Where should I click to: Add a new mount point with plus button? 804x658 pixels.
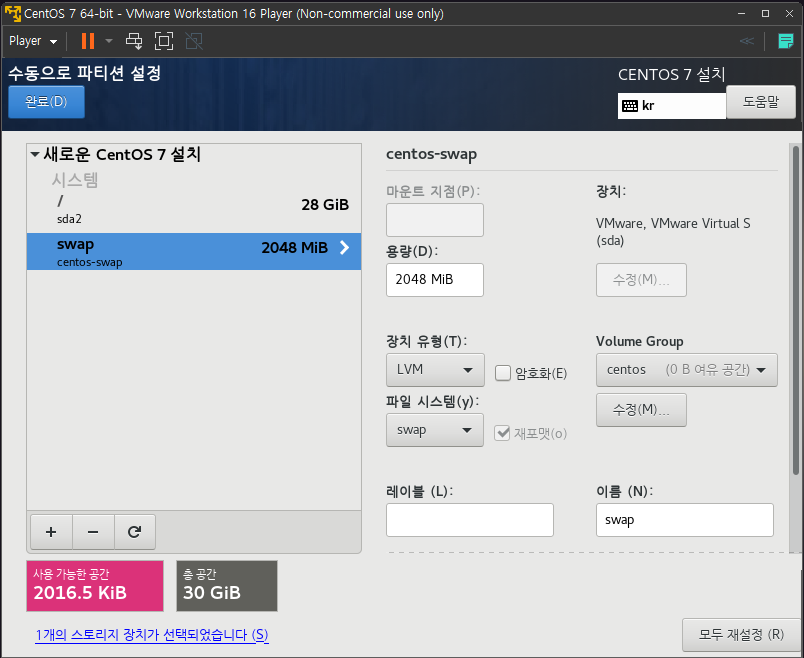51,532
